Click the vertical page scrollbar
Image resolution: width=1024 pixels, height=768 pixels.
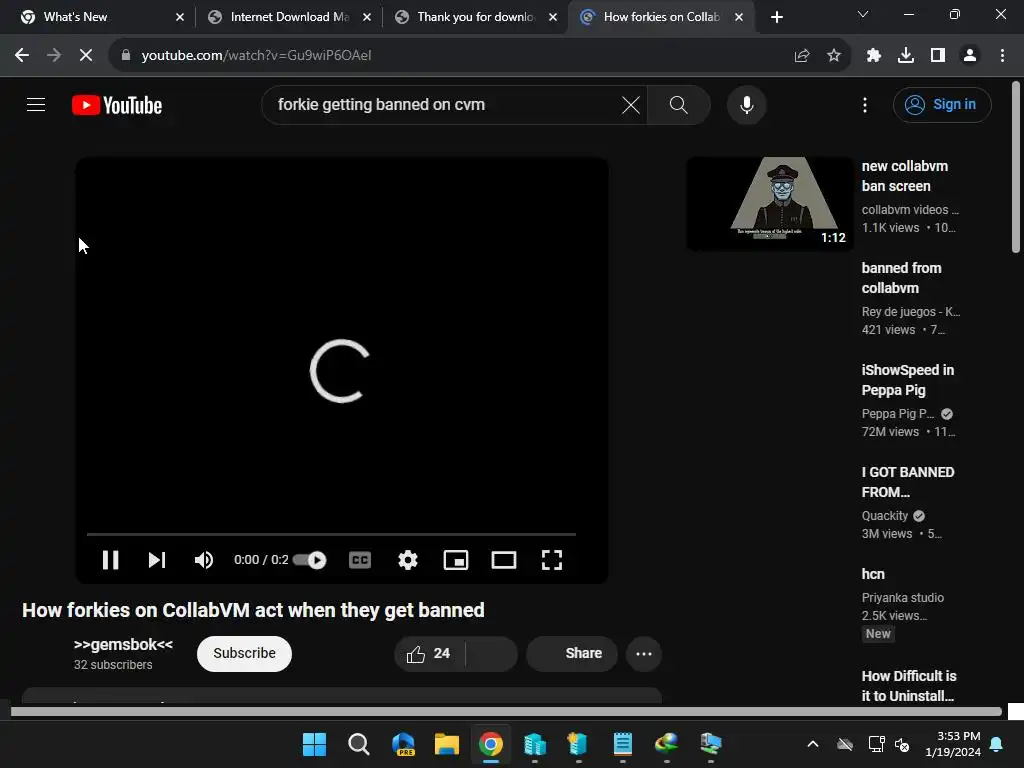tap(1016, 167)
